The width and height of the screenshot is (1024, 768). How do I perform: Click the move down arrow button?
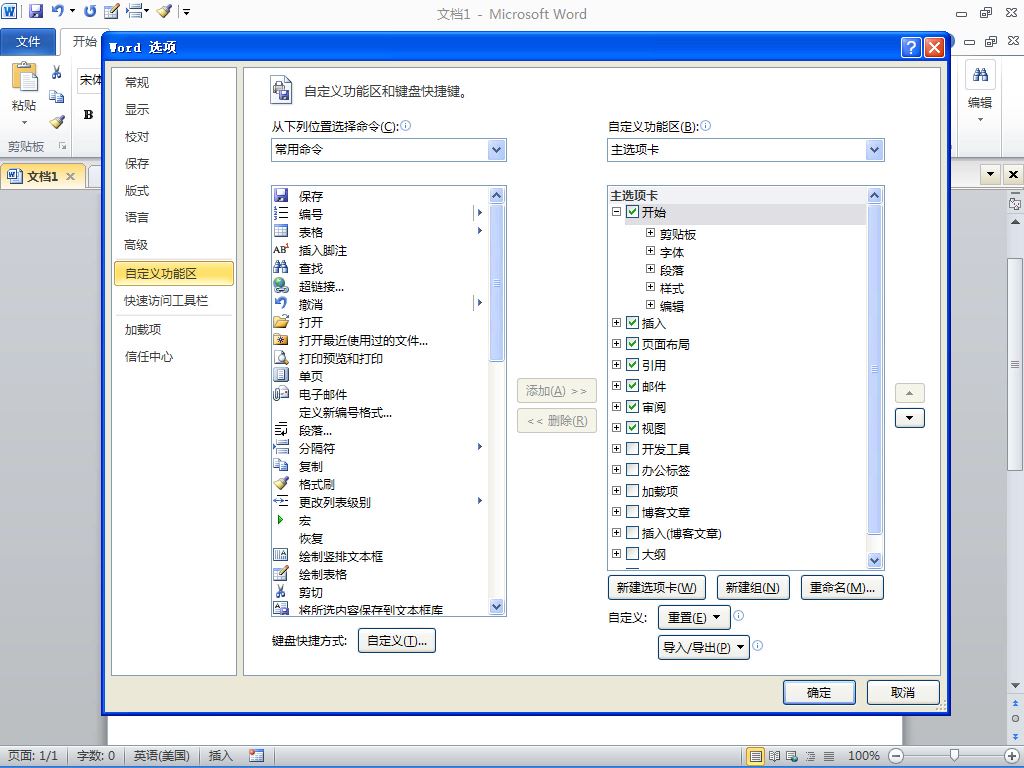click(910, 418)
